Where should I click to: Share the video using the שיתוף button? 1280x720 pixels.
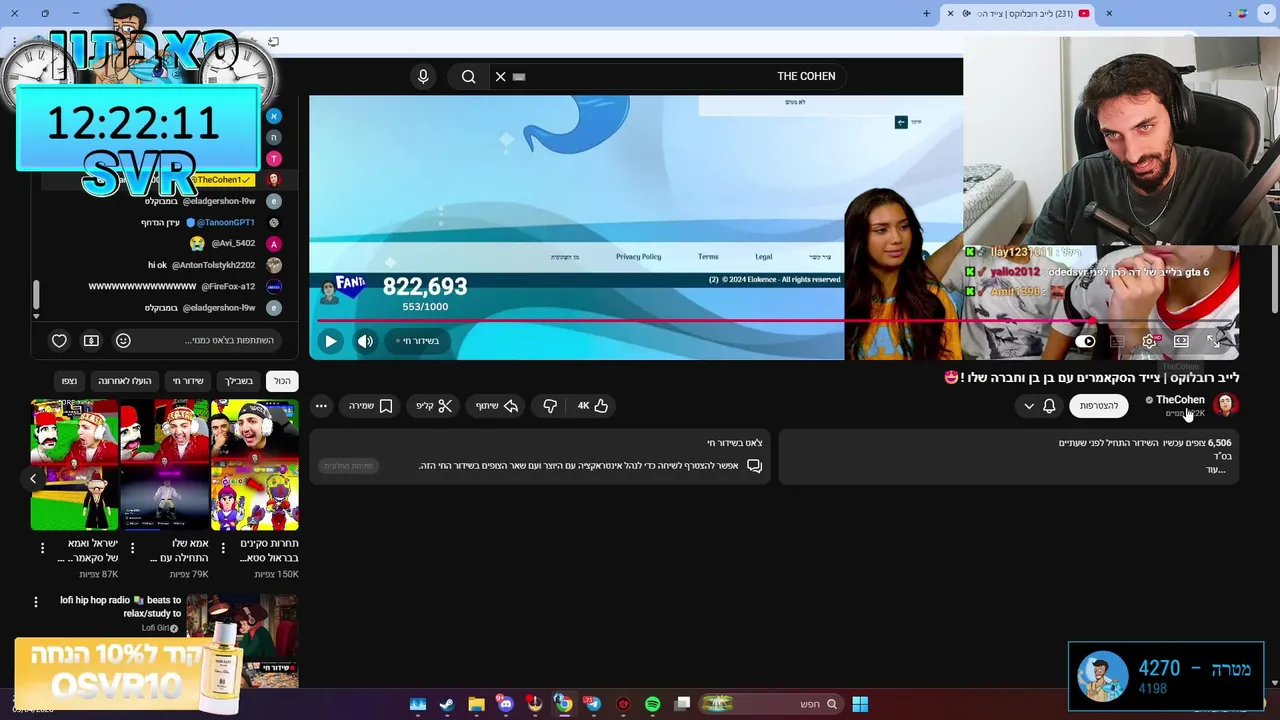(x=497, y=406)
